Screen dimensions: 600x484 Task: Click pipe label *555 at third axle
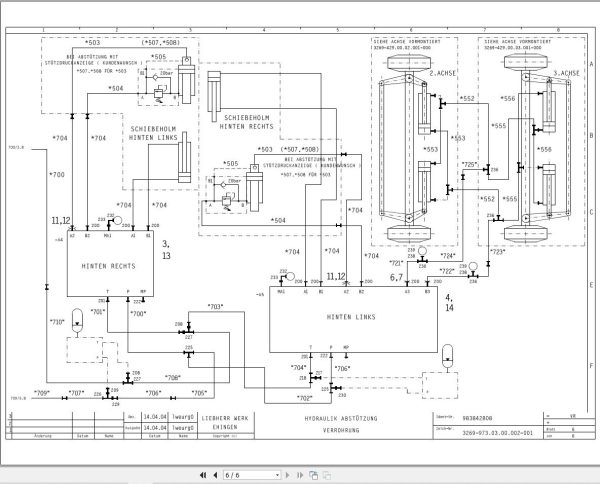click(499, 125)
